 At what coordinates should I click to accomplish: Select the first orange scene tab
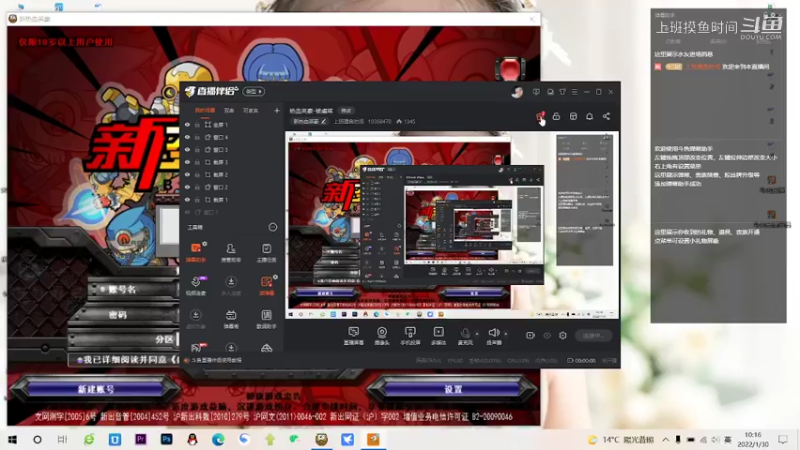click(x=205, y=110)
